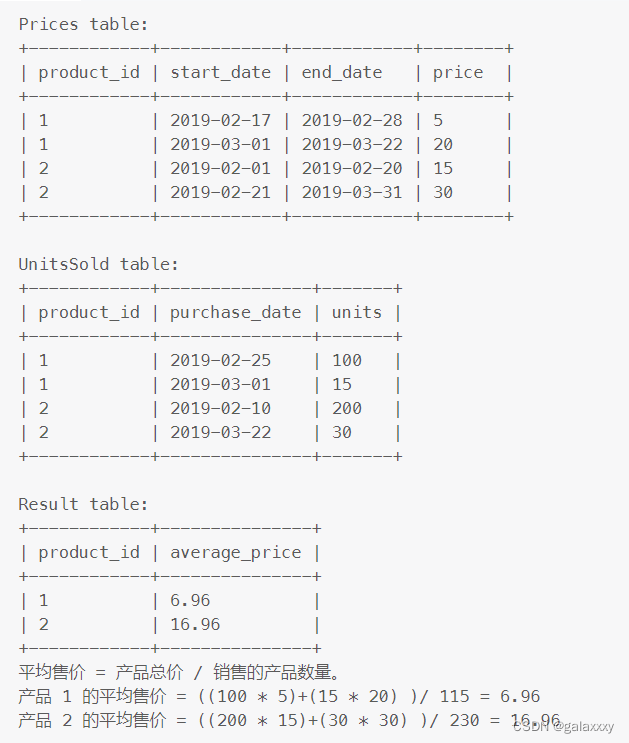Click the 产品 1 average price calculation line
The image size is (629, 743).
pos(279,696)
